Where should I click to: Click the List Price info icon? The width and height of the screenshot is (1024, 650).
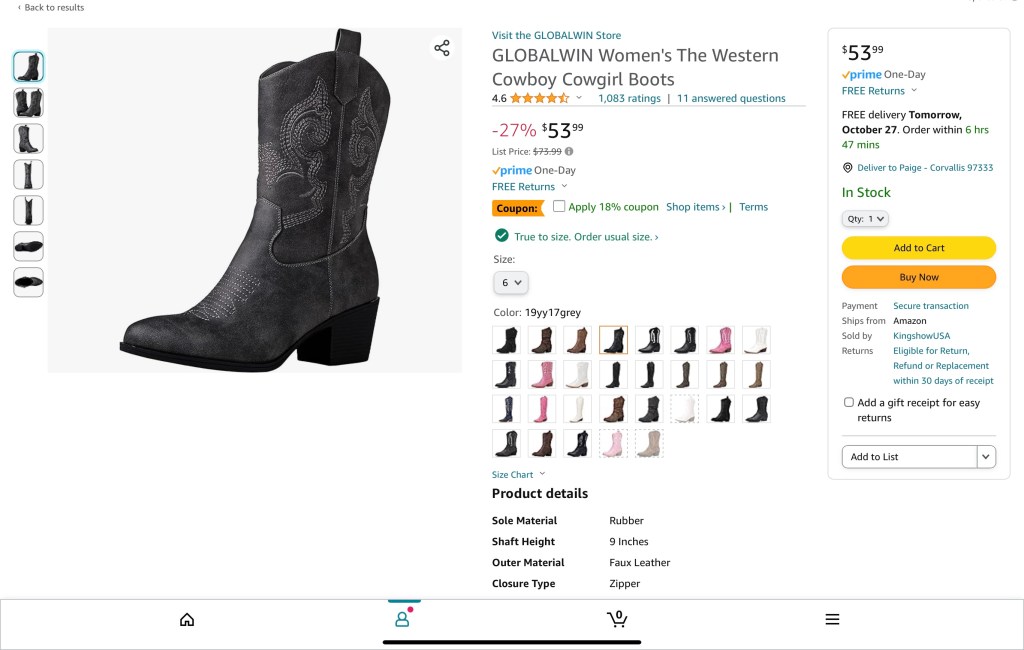click(569, 152)
